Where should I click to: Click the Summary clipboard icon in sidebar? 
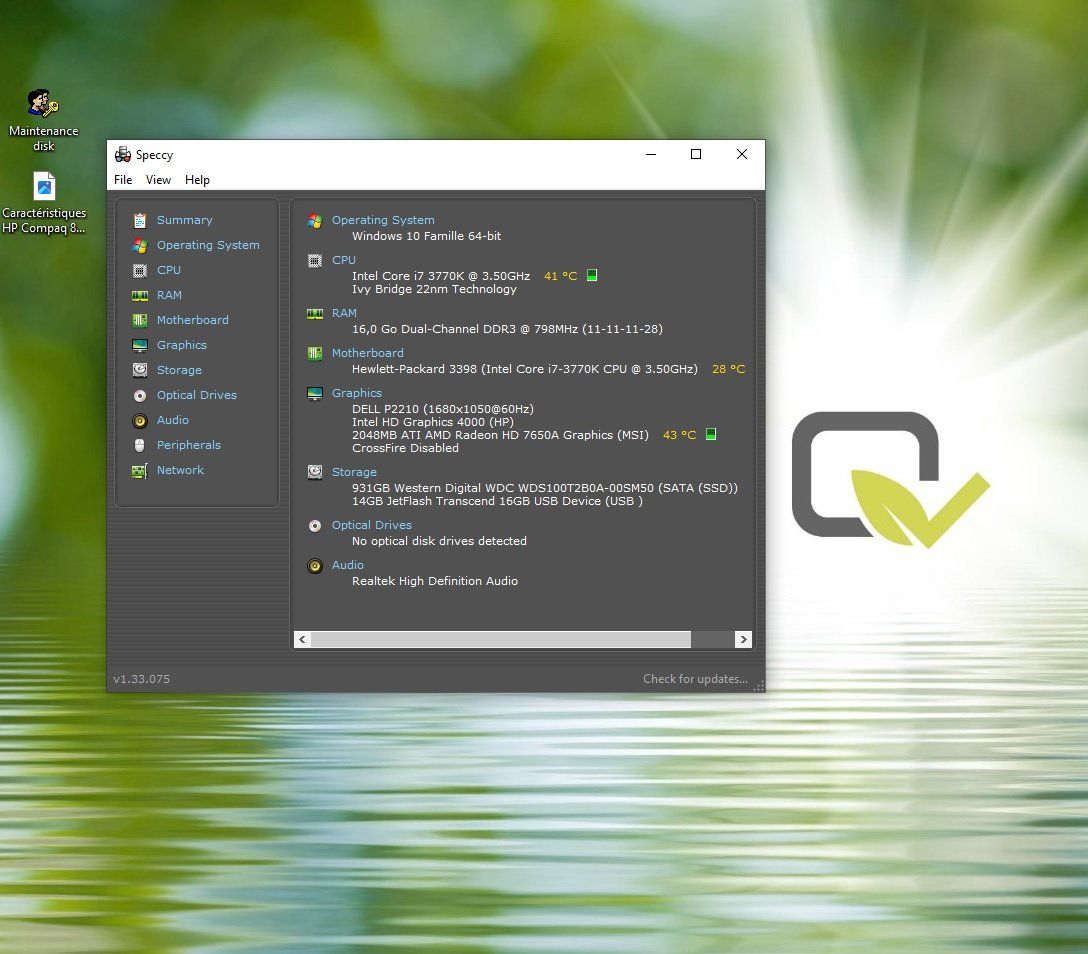pos(139,220)
